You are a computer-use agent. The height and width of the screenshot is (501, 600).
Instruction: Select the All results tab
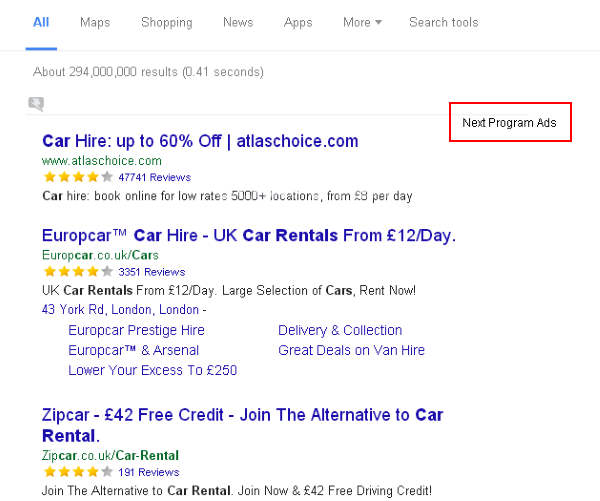[x=41, y=22]
